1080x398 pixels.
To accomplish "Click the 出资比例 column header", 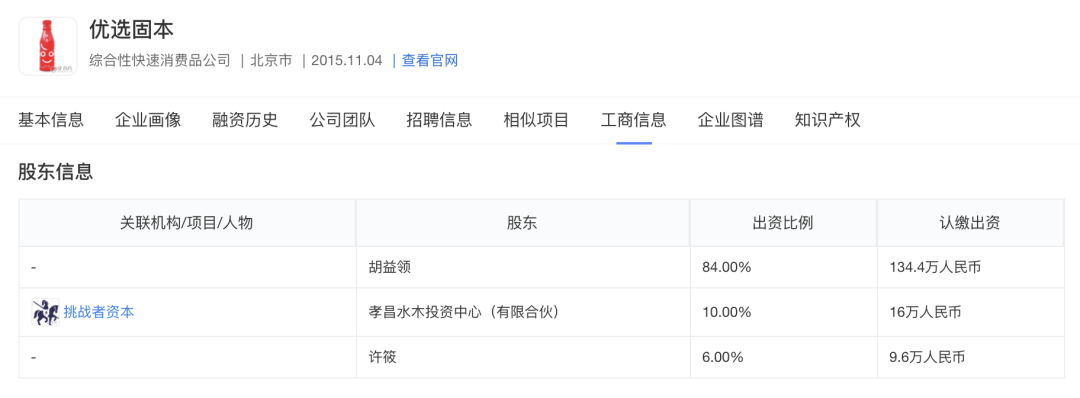I will coord(784,223).
